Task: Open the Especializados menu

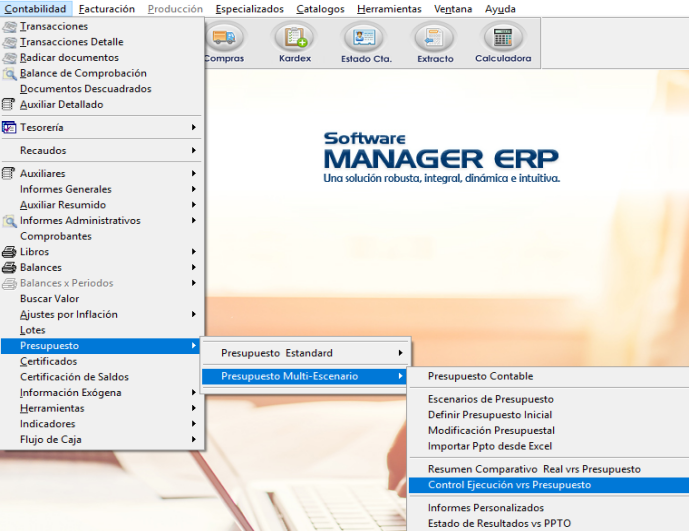Action: click(250, 9)
